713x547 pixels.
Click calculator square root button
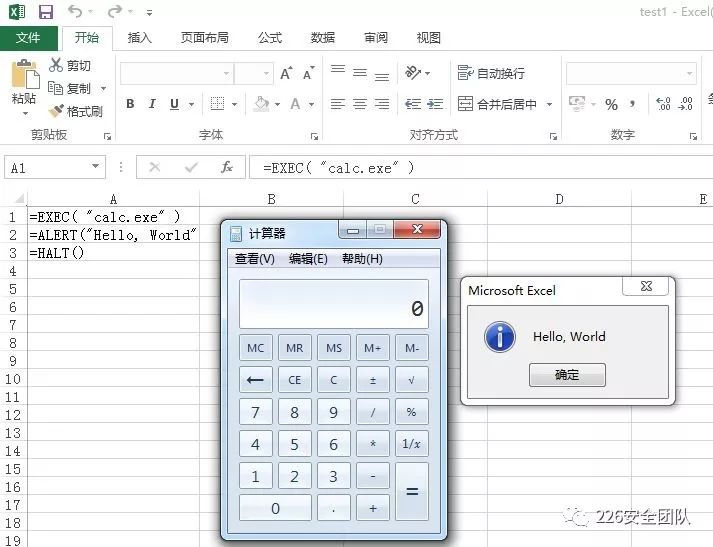(412, 380)
